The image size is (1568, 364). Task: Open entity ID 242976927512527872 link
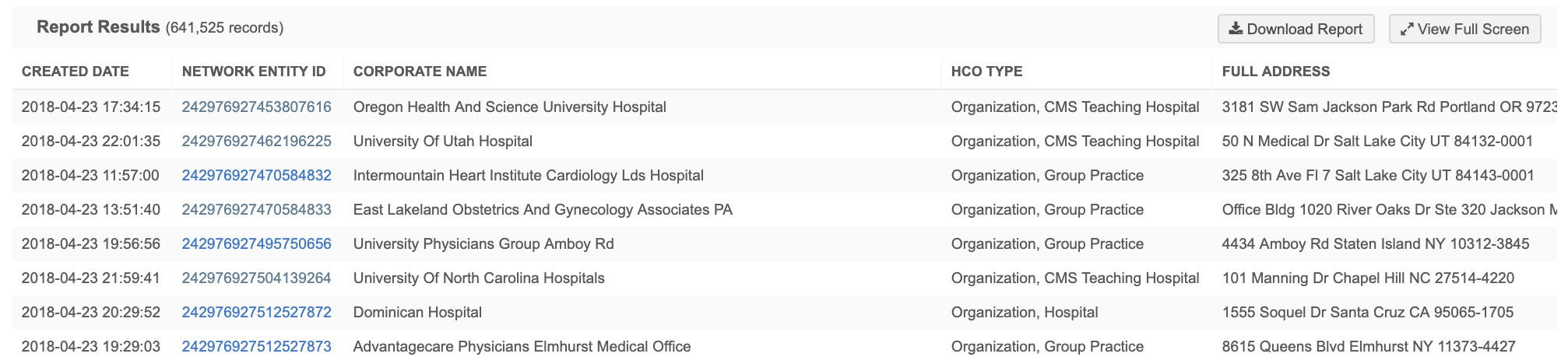[x=256, y=313]
